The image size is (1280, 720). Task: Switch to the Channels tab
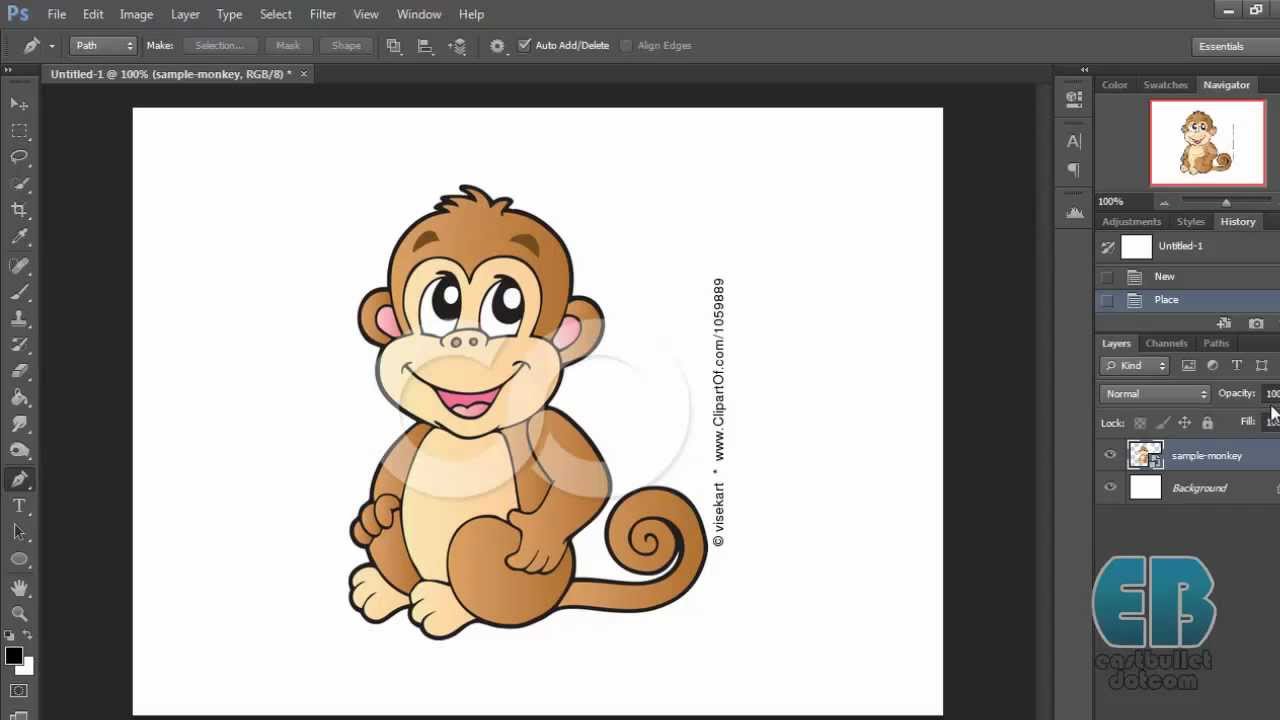click(1166, 343)
